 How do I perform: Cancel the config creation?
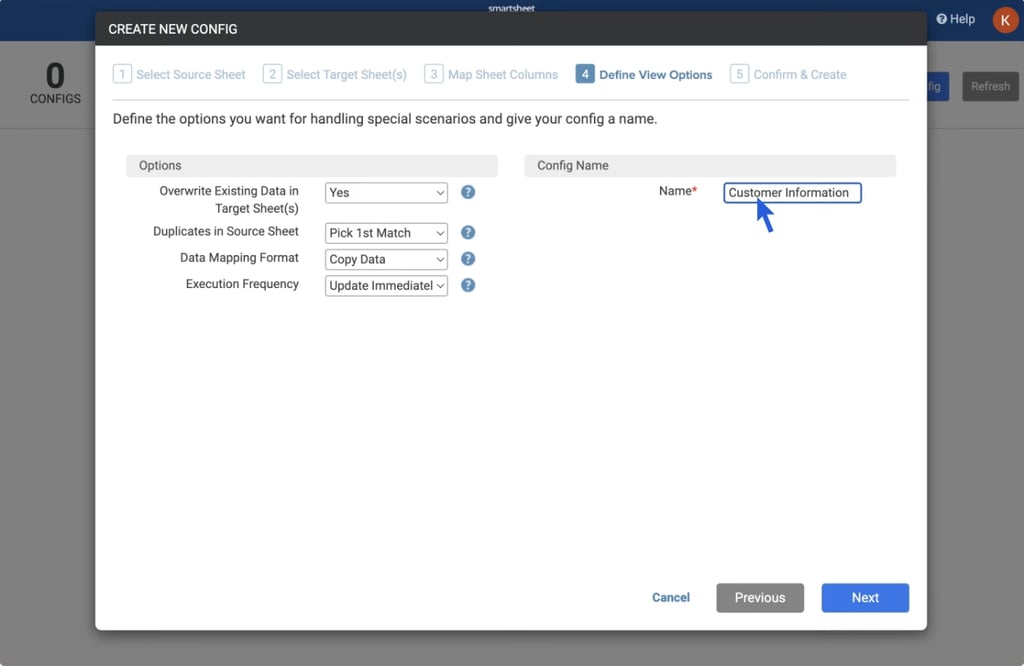click(x=670, y=597)
